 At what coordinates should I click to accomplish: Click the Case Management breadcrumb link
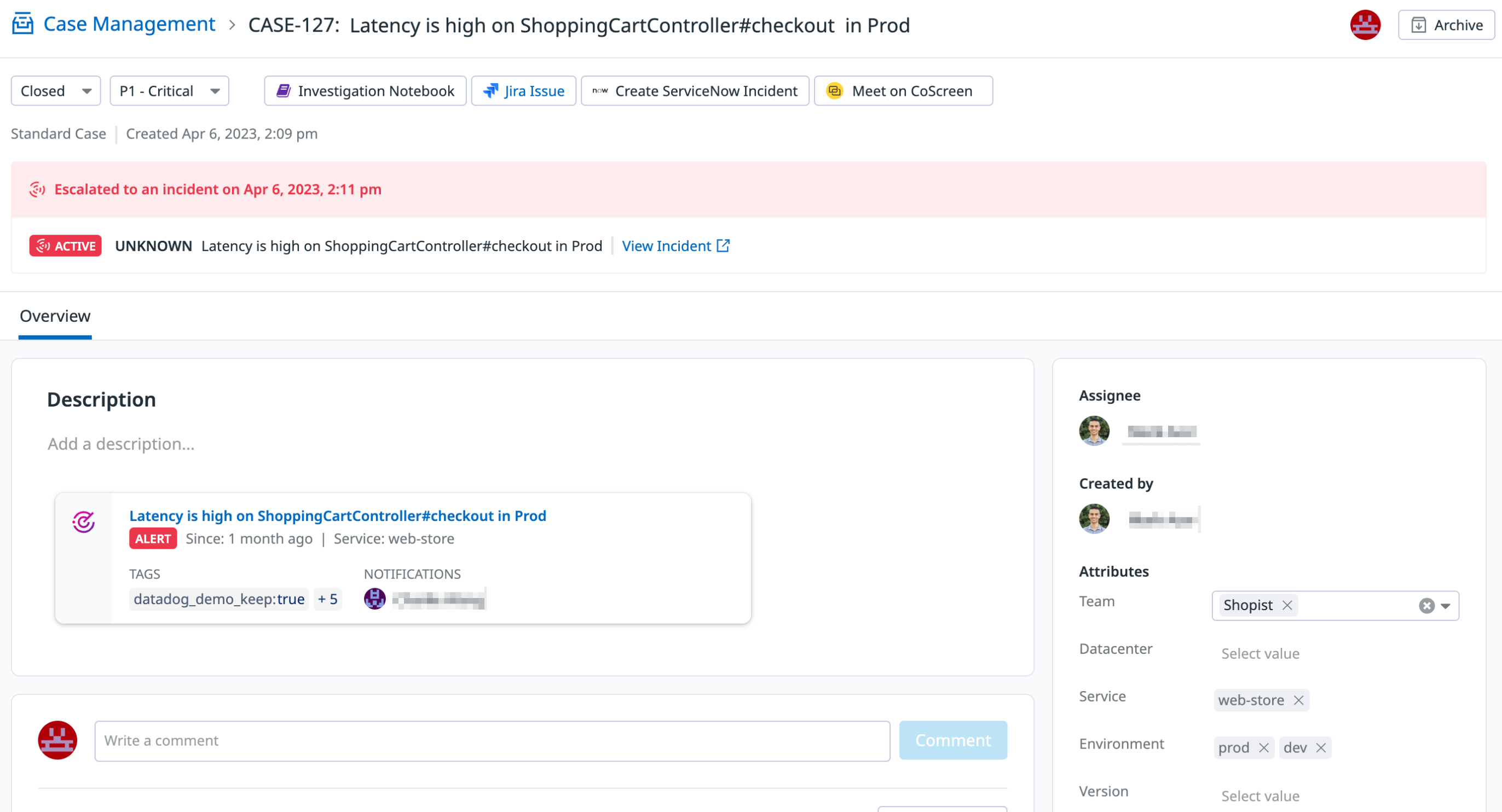click(129, 24)
